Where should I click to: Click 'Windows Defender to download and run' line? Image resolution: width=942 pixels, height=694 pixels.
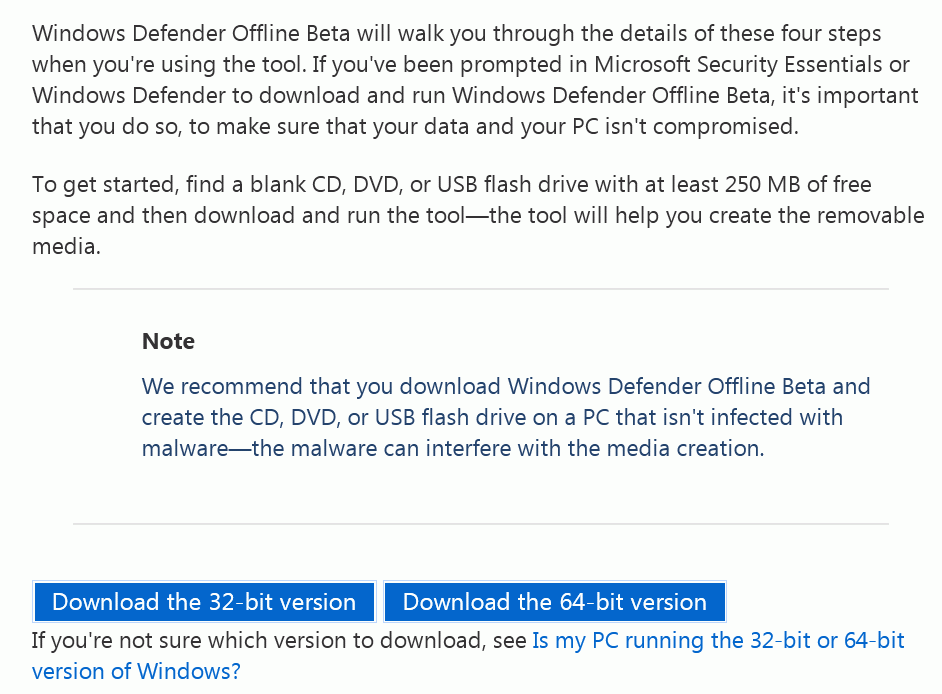coord(239,96)
